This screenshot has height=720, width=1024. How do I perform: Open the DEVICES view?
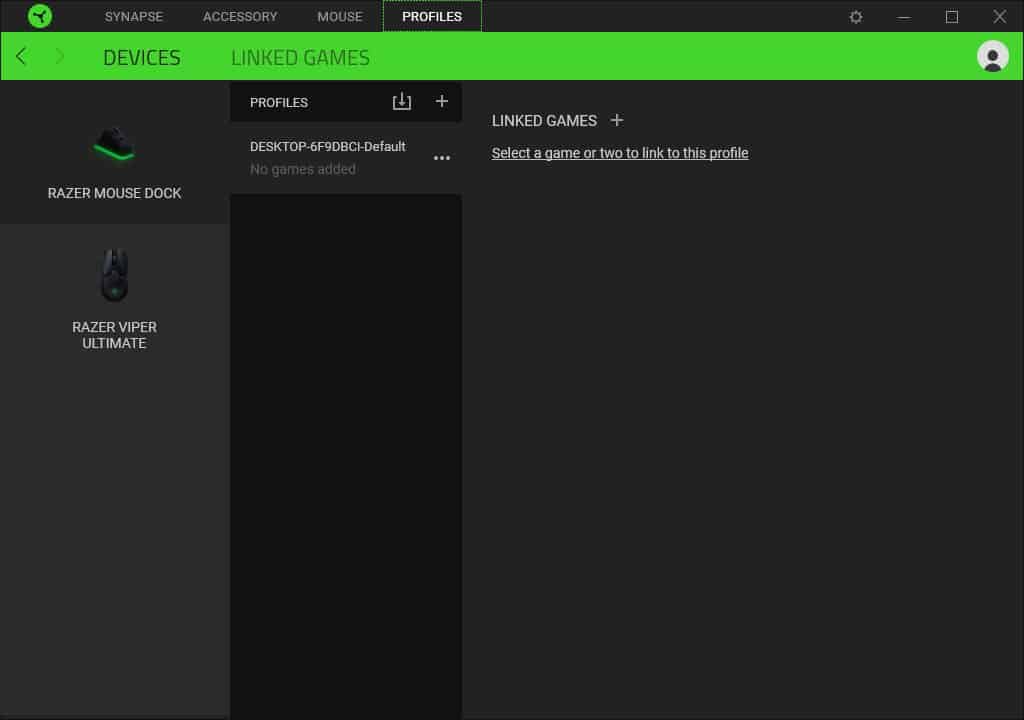(141, 57)
